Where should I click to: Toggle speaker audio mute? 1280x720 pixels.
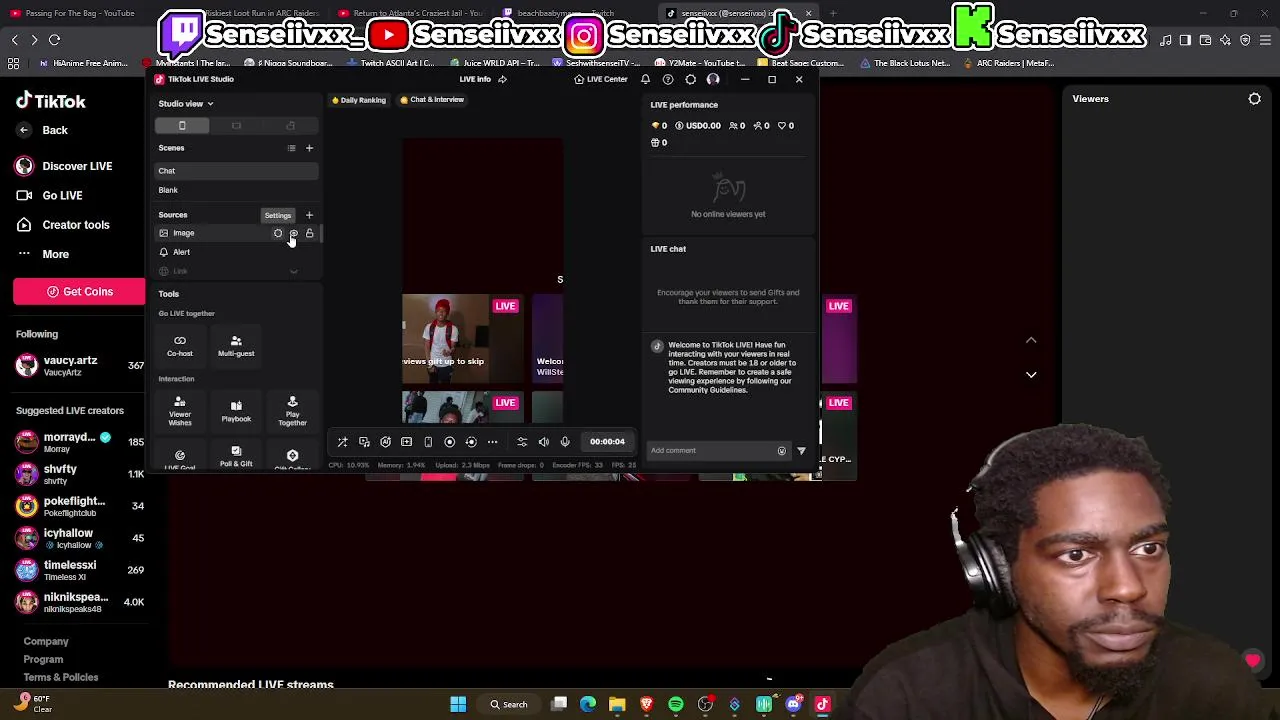(543, 442)
